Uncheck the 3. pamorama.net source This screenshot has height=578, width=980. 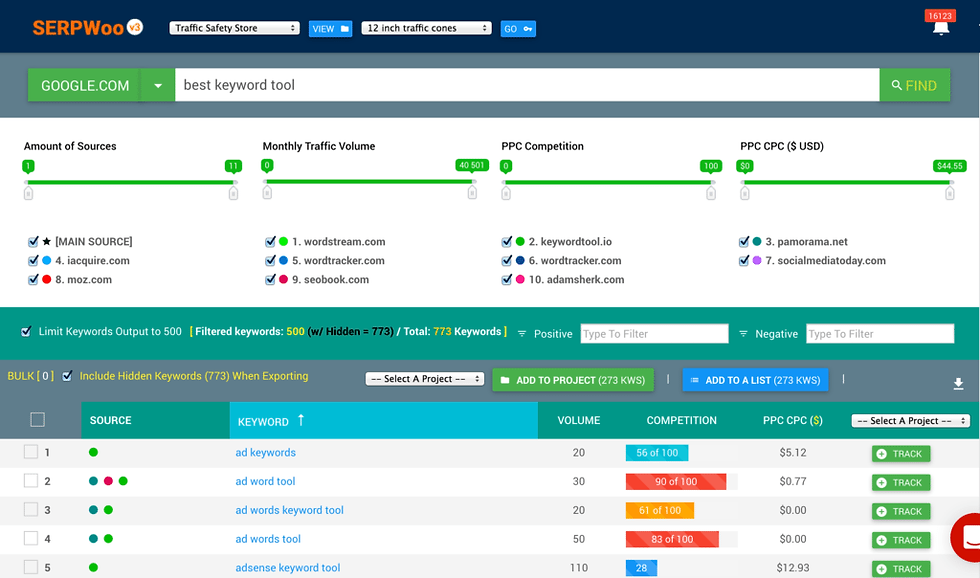(744, 241)
